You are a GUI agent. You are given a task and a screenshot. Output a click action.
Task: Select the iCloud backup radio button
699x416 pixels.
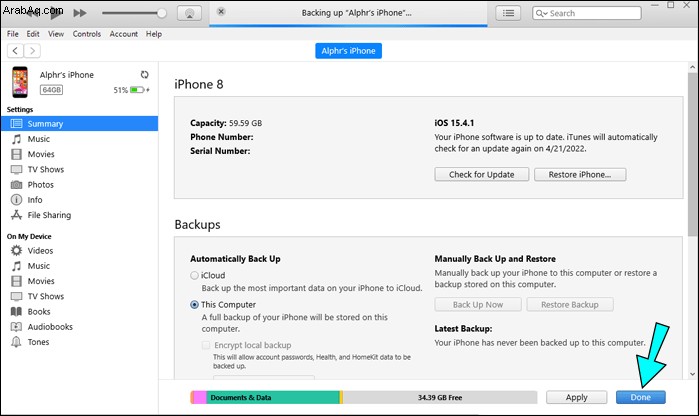click(194, 275)
